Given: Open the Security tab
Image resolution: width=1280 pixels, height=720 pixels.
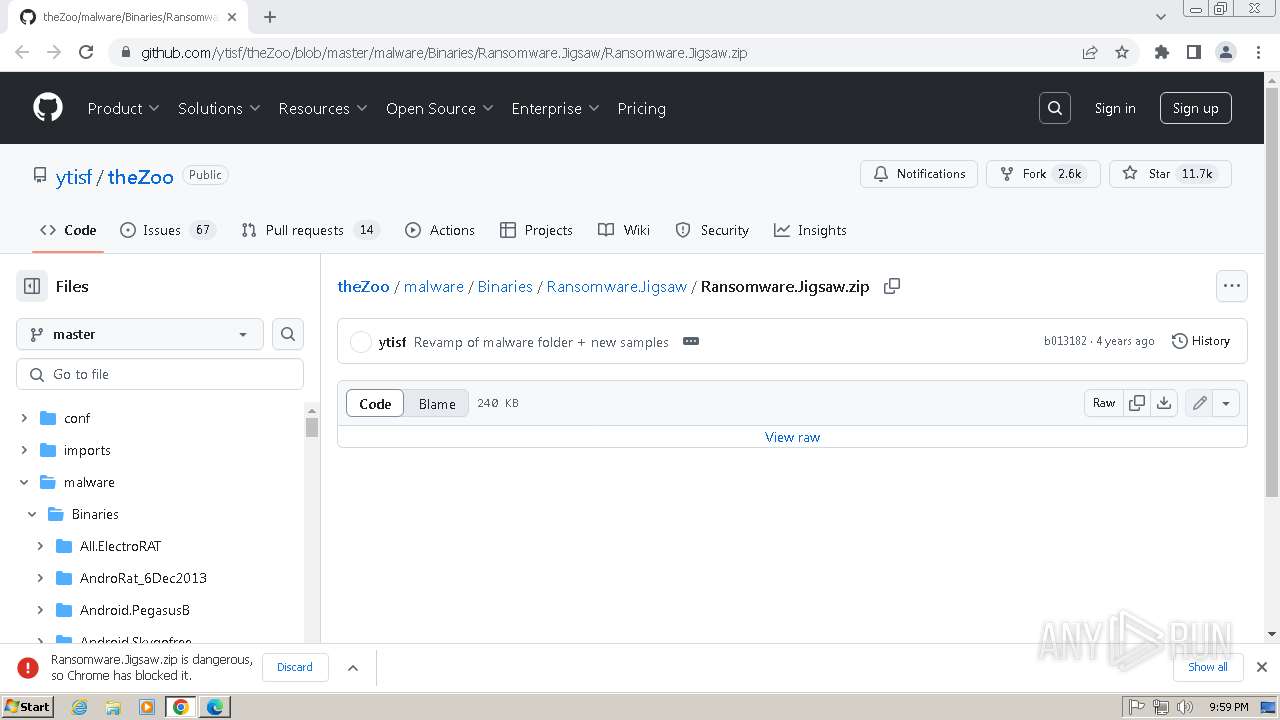Looking at the screenshot, I should 712,230.
